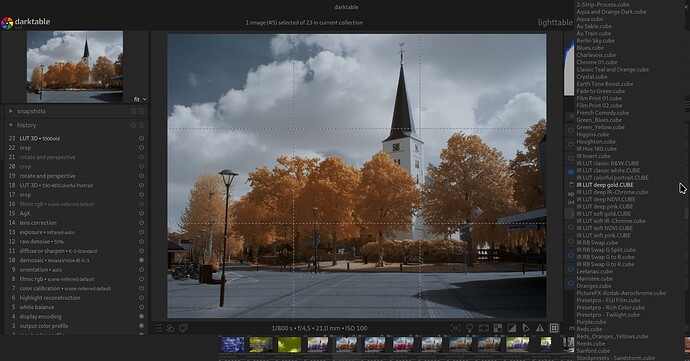Select Manistee.cube LUT
The height and width of the screenshot is (361, 690).
[595, 279]
